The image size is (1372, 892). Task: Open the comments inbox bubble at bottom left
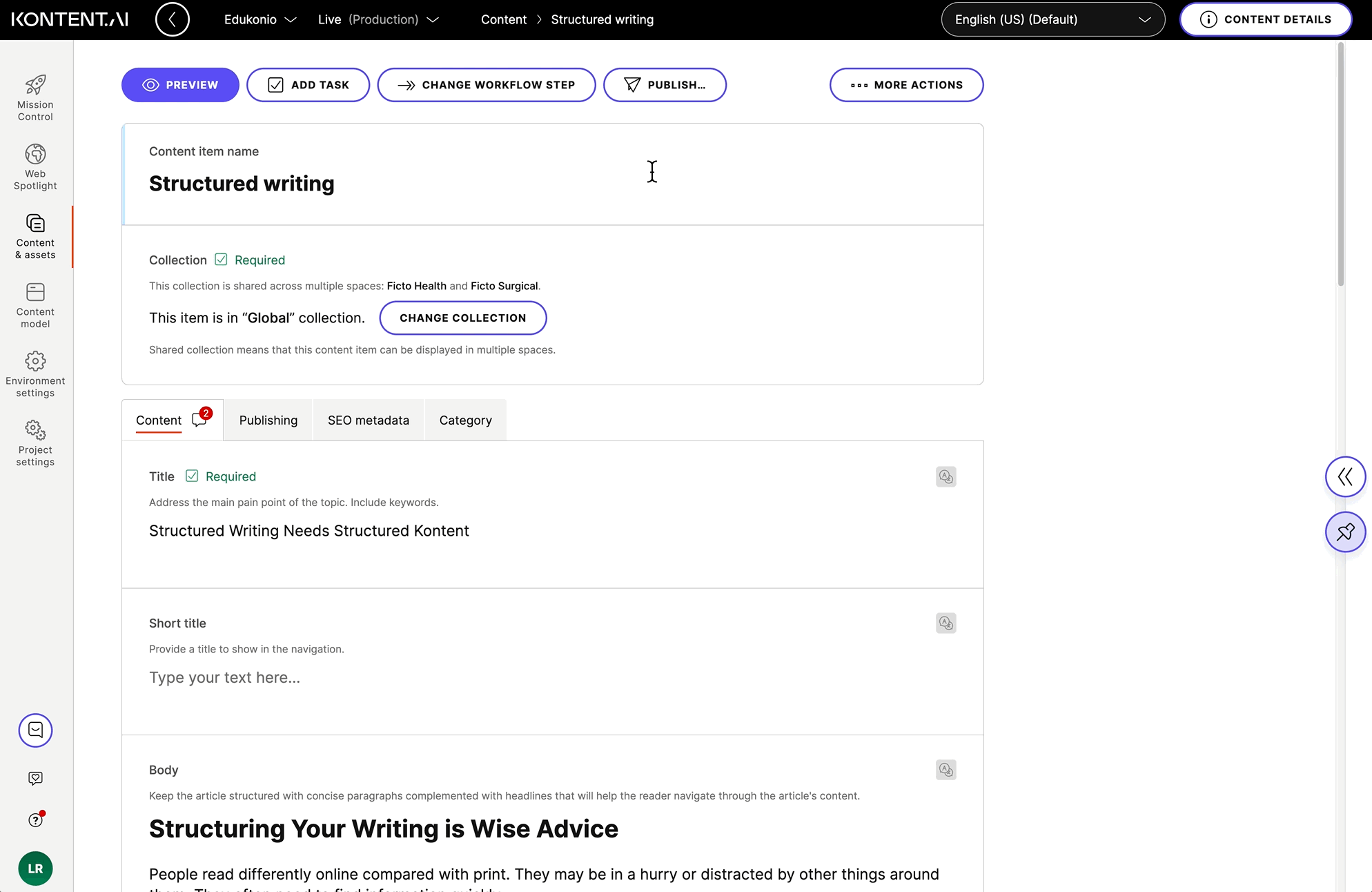pyautogui.click(x=35, y=730)
